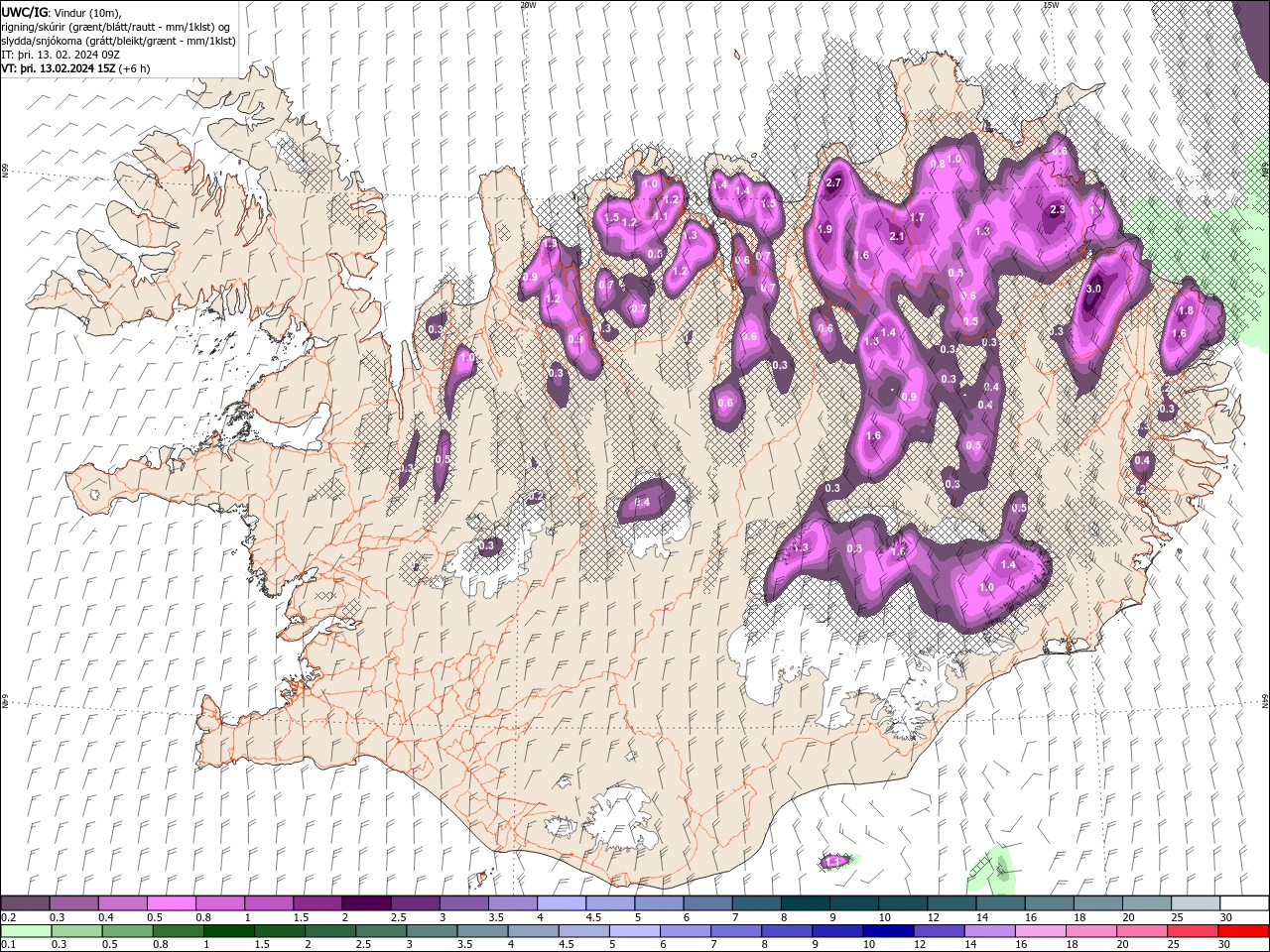The image size is (1270, 952).
Task: Select the 'slydda/snjókoma' legend description line
Action: coord(118,41)
